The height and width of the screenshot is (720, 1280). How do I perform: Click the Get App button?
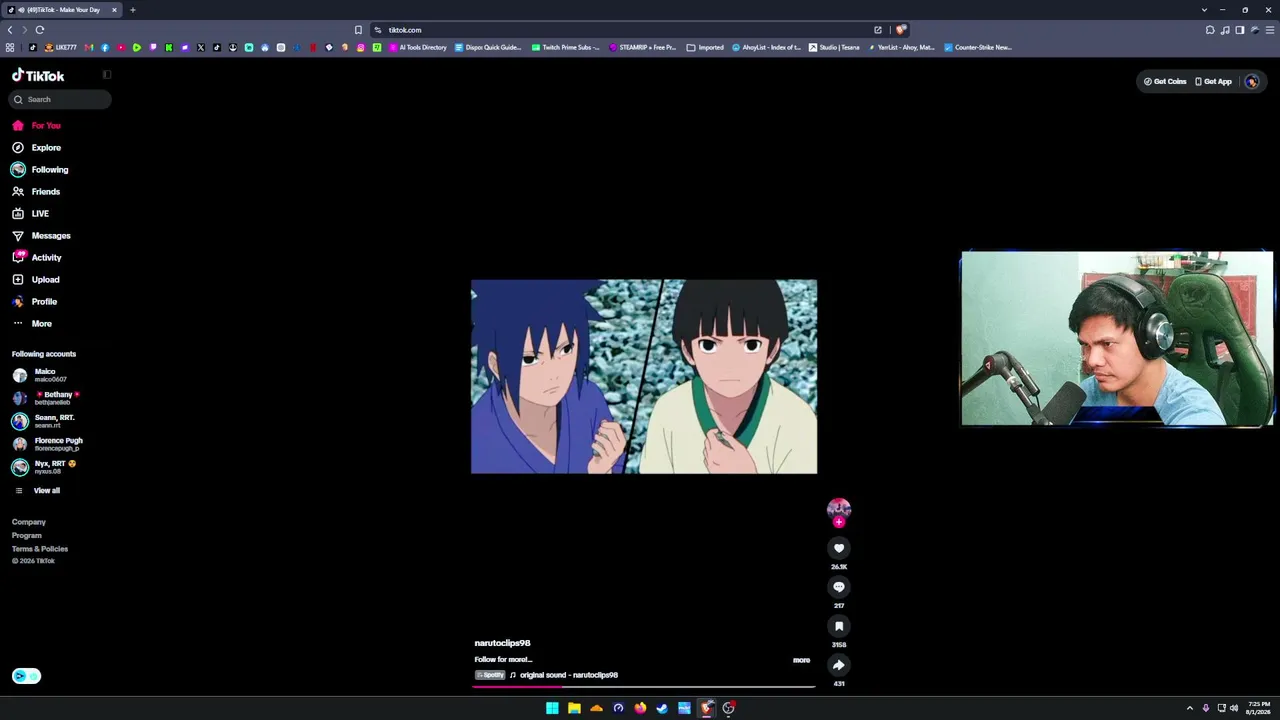click(x=1213, y=81)
